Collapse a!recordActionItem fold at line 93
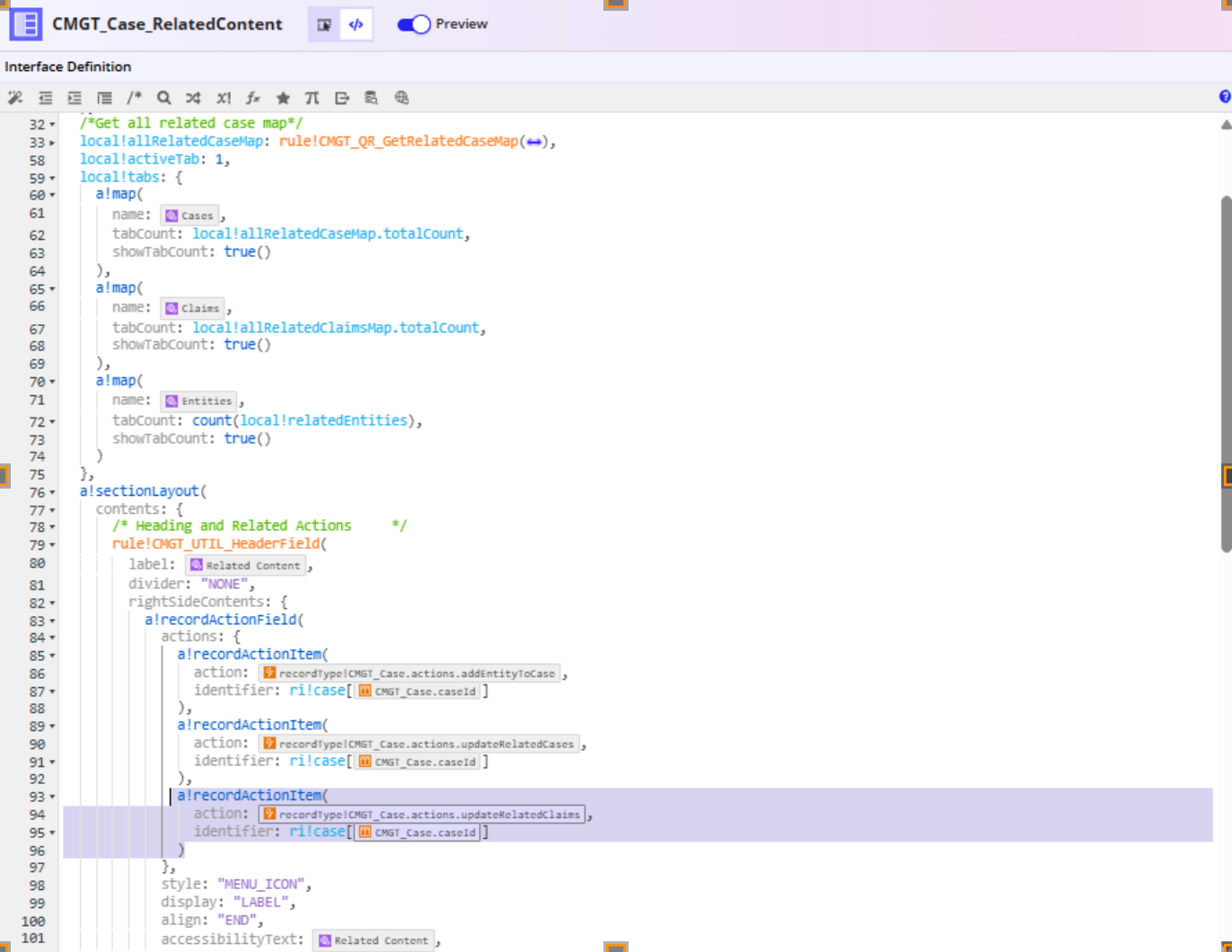Image resolution: width=1232 pixels, height=952 pixels. click(52, 798)
